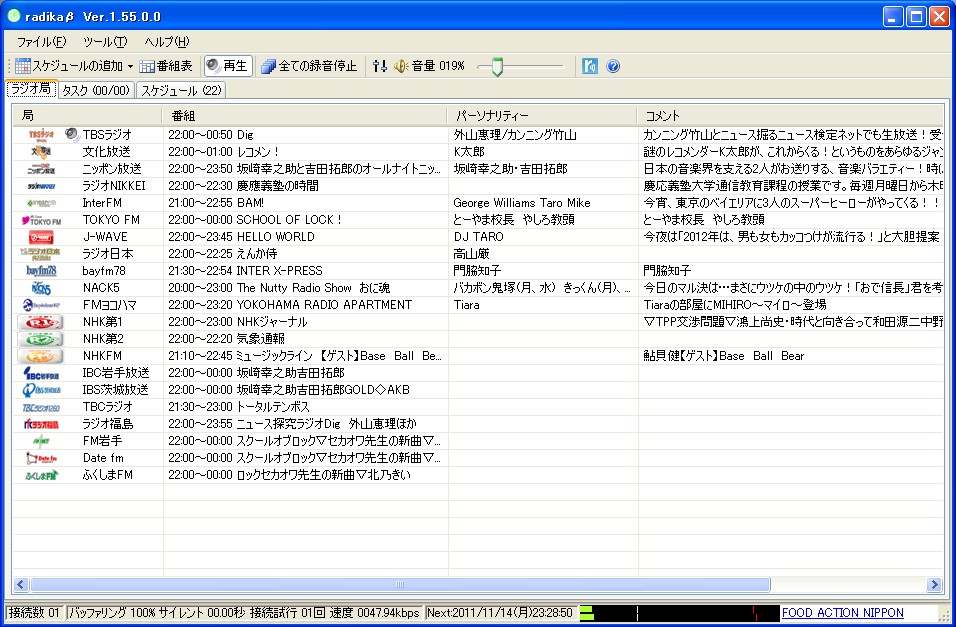
Task: Select '22:00~22:20 気象通報' program
Action: click(226, 339)
